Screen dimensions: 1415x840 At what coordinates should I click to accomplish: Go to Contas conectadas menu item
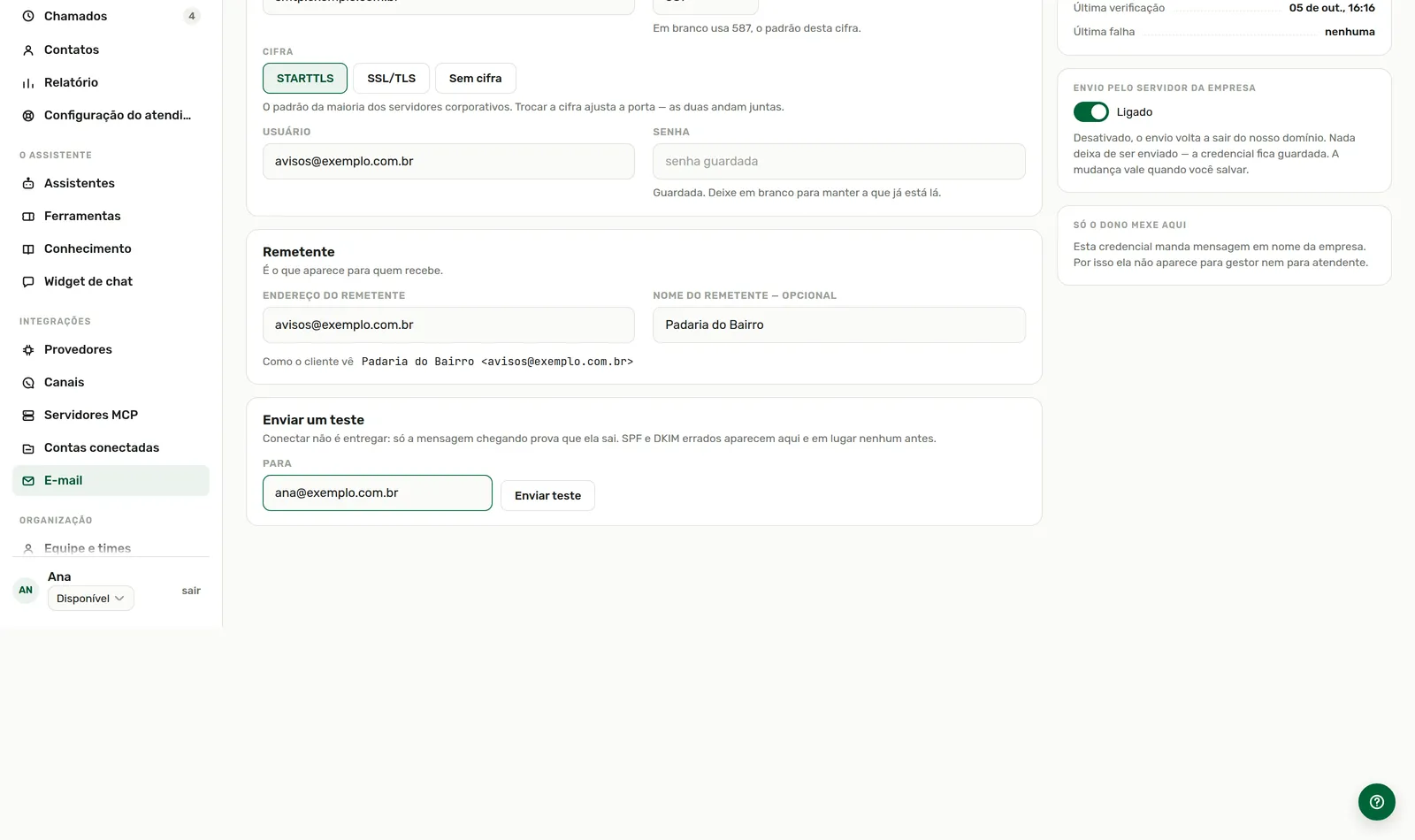111,447
